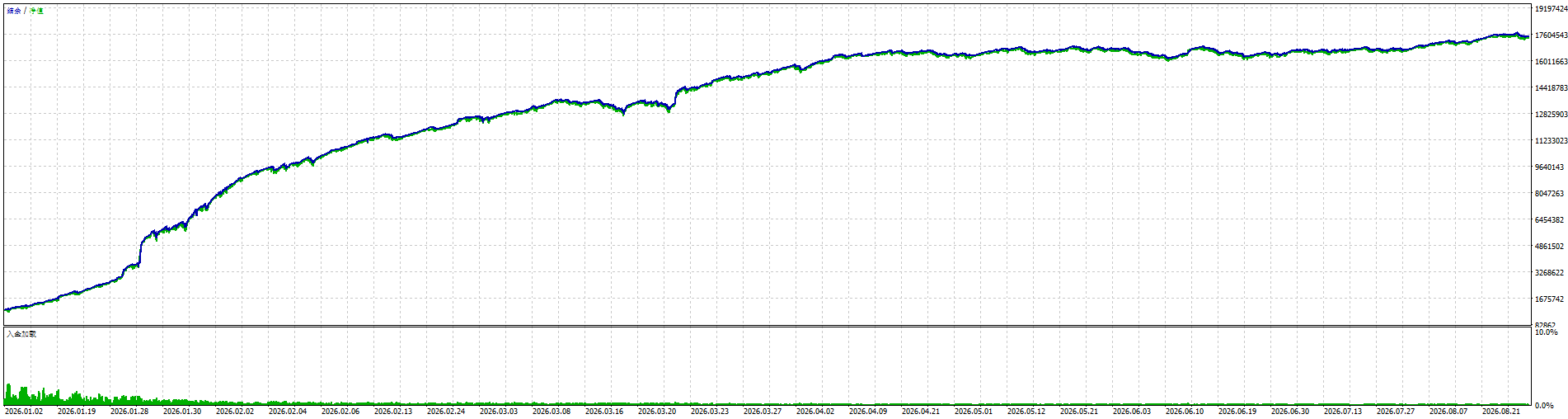Click date label 2026.05.21
Image resolution: width=1568 pixels, height=419 pixels.
tap(1079, 412)
